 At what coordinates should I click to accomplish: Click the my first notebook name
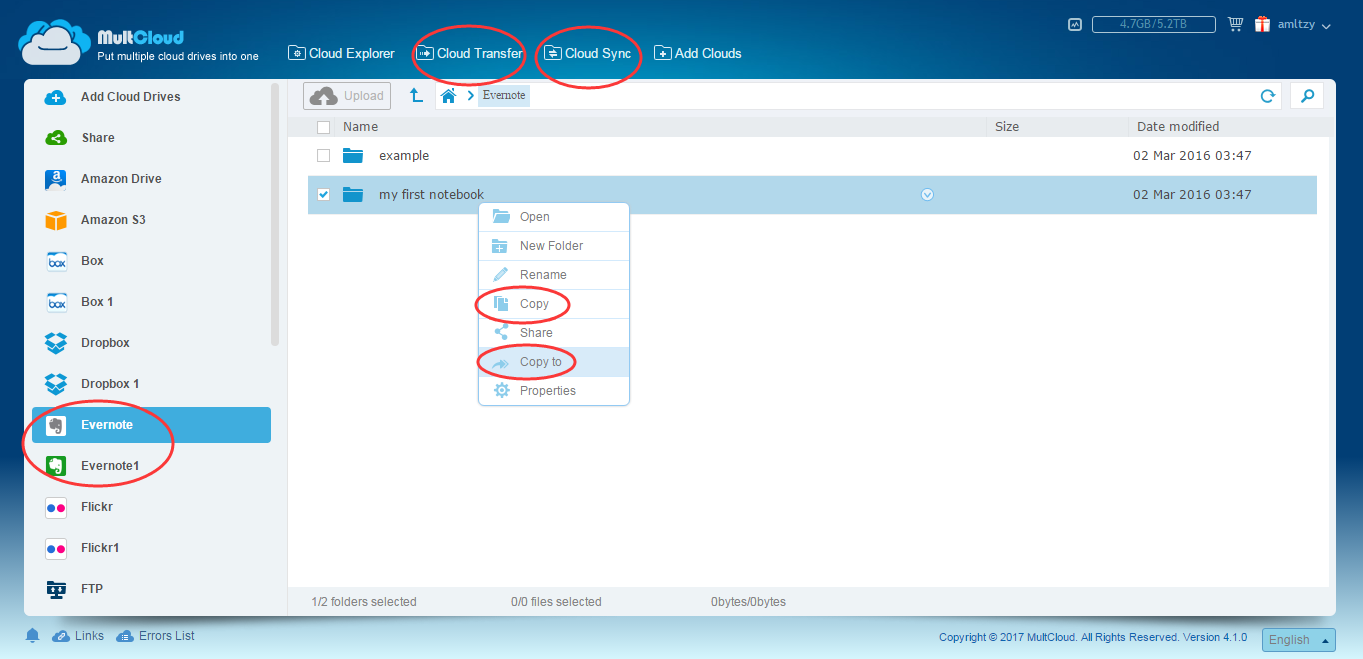[x=431, y=195]
